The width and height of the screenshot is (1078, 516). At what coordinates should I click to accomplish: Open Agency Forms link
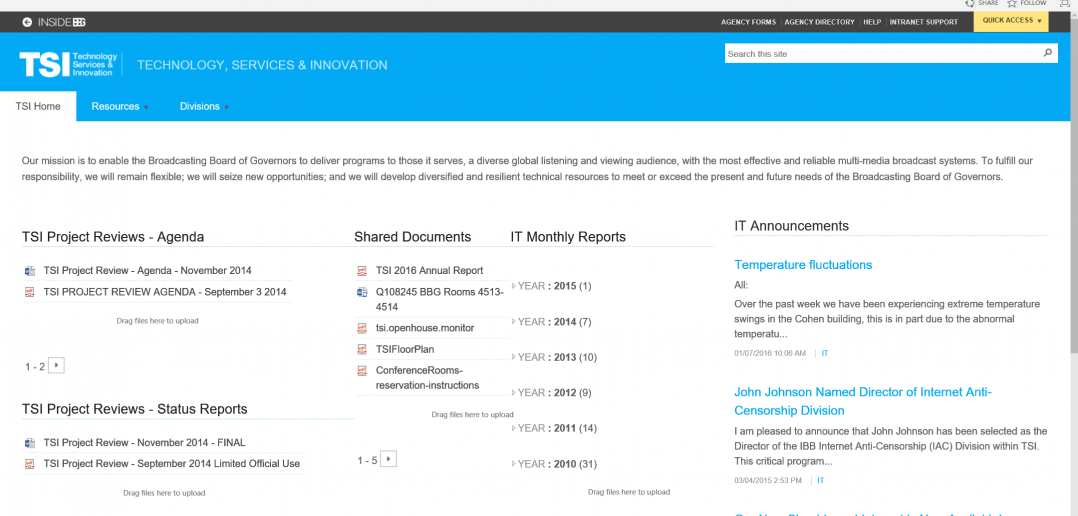pyautogui.click(x=748, y=22)
